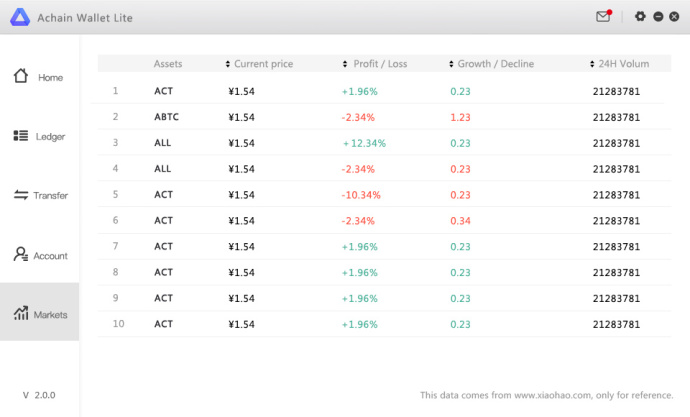Open settings via the gear icon
The width and height of the screenshot is (690, 417).
point(641,16)
